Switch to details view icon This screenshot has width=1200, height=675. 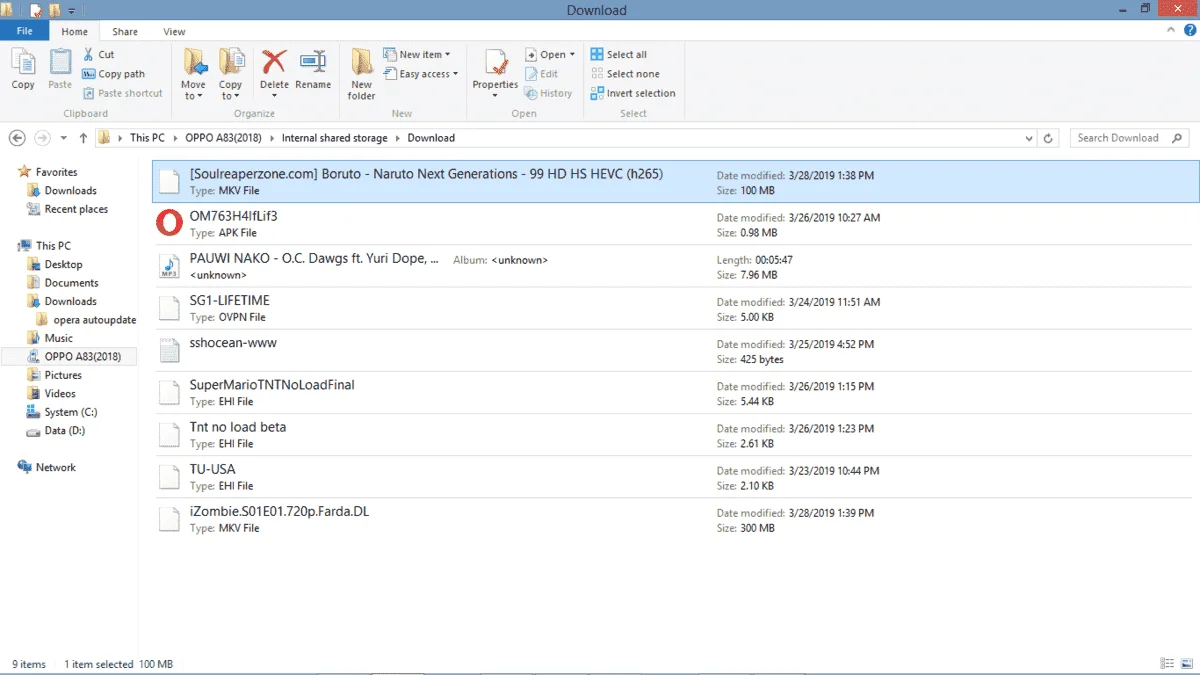pos(1167,664)
